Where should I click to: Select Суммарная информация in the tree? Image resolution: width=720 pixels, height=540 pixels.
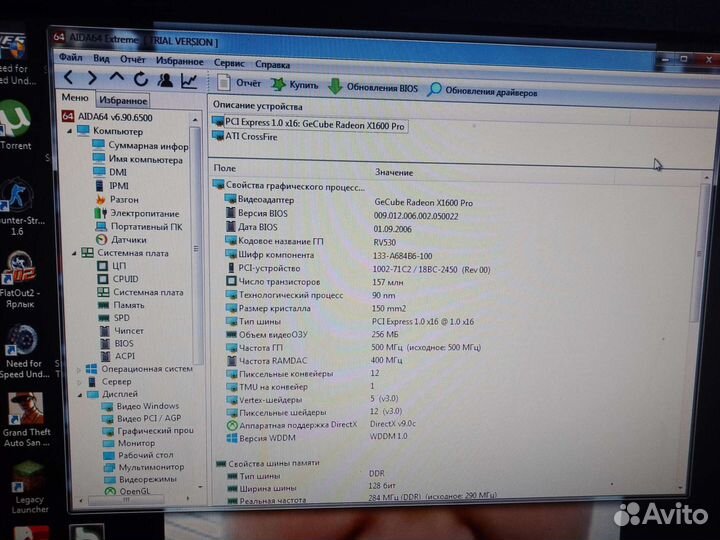tap(140, 146)
